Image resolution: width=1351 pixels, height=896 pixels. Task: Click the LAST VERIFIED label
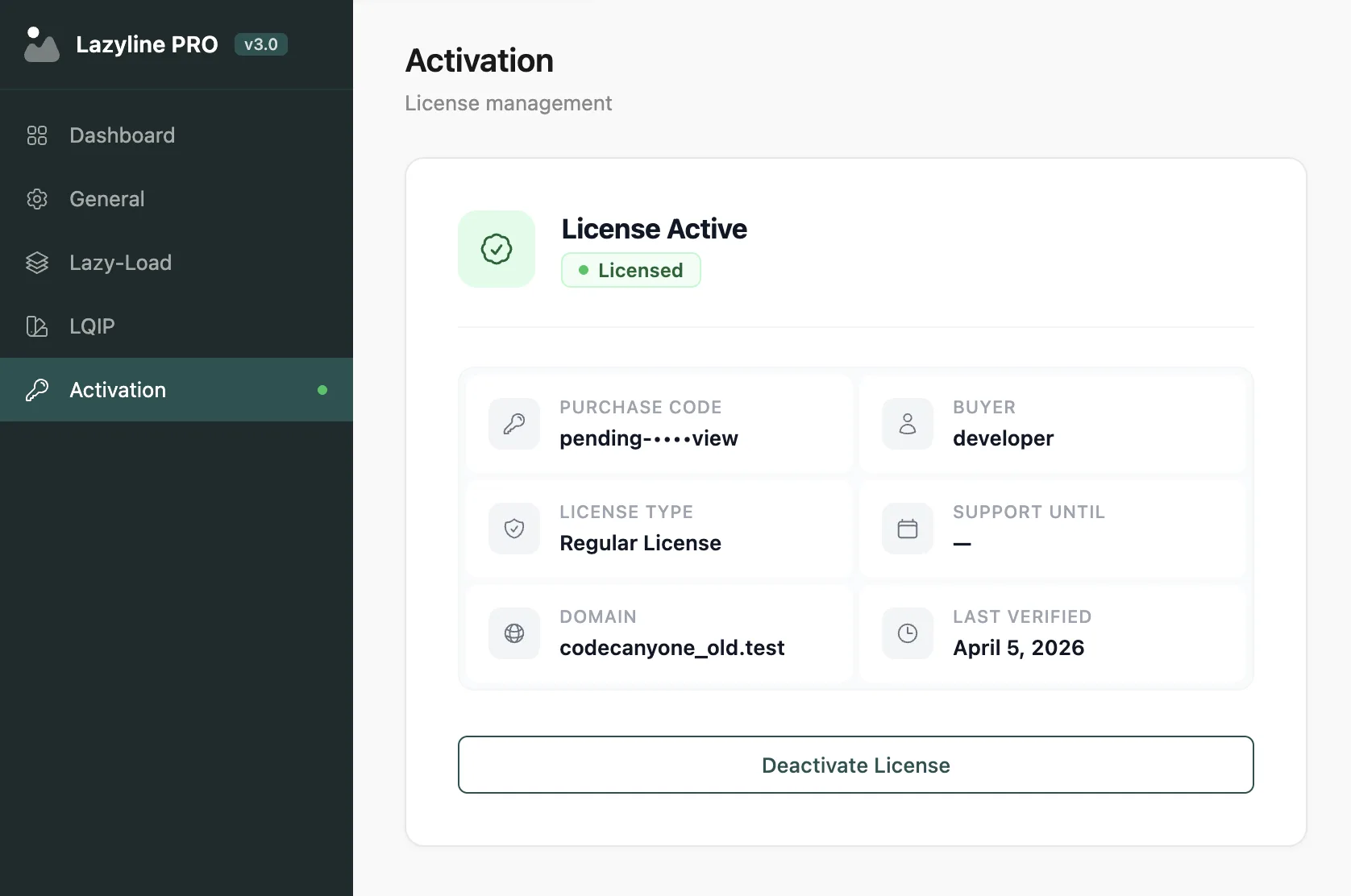pos(1022,617)
